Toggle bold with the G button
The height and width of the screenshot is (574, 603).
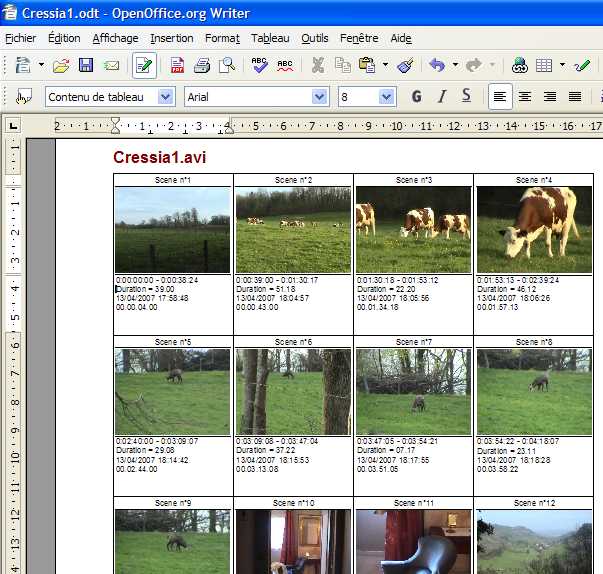tap(416, 96)
